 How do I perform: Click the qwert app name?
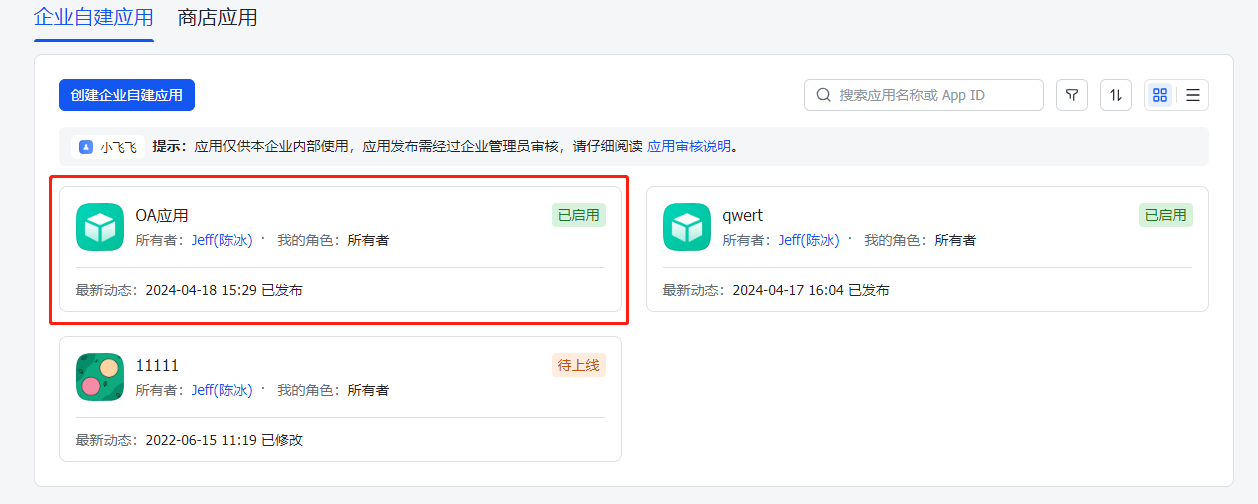[743, 215]
